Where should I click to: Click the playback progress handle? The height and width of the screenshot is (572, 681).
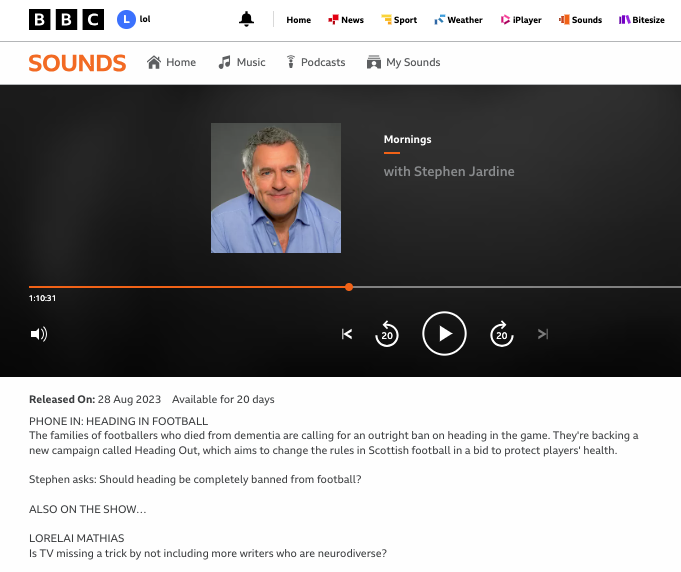pos(349,287)
